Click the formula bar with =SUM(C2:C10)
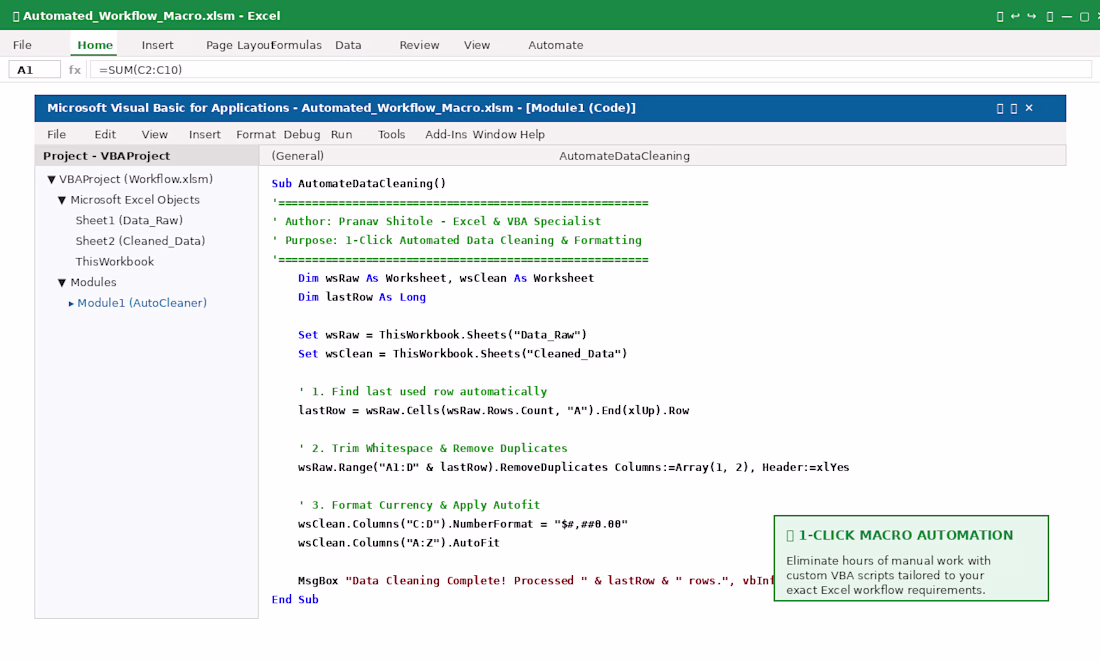The image size is (1100, 661). coord(591,69)
